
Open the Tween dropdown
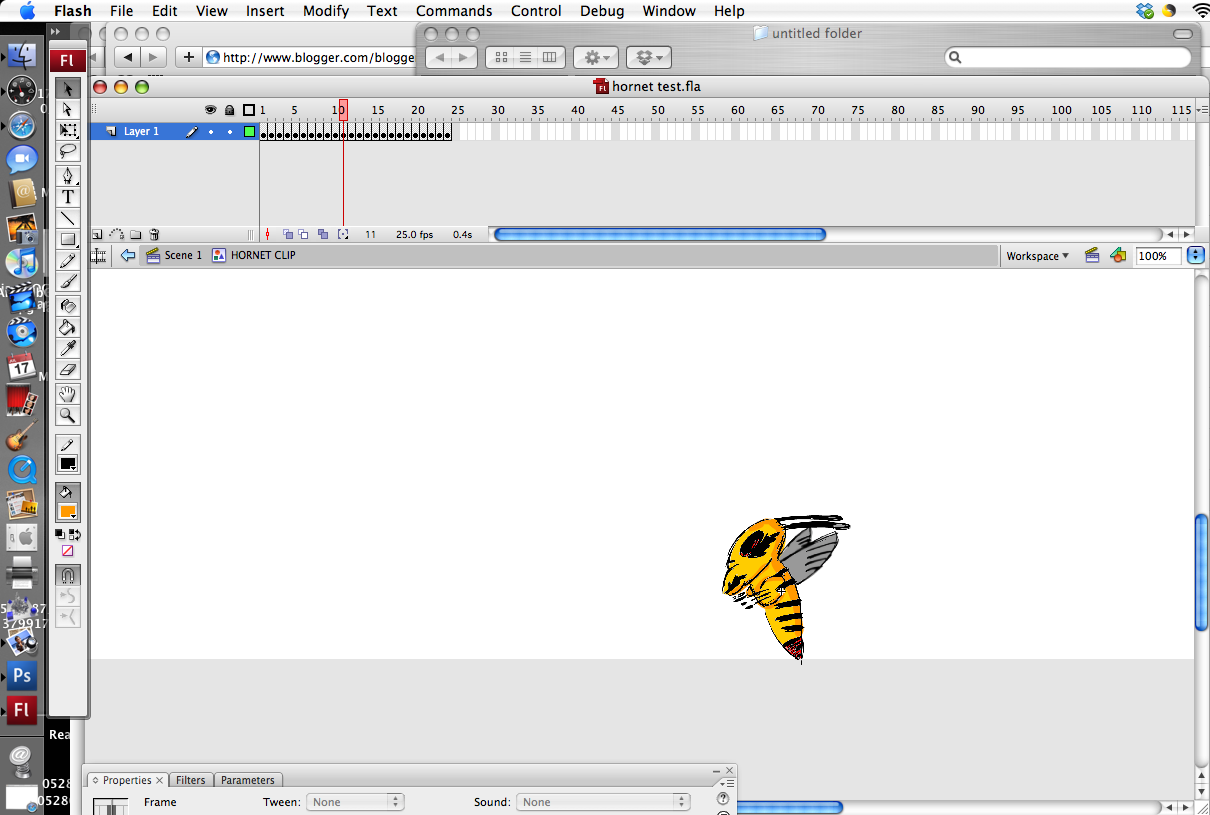click(x=354, y=802)
